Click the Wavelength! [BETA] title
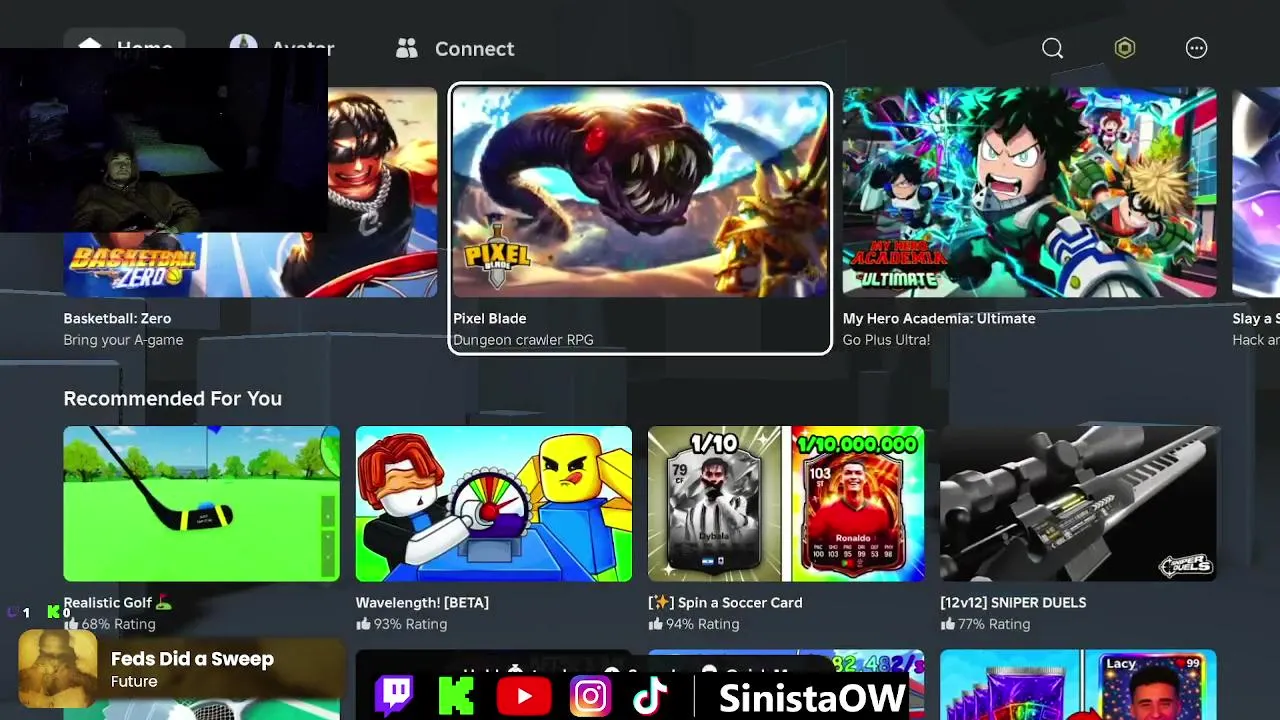Image resolution: width=1280 pixels, height=720 pixels. pos(422,603)
